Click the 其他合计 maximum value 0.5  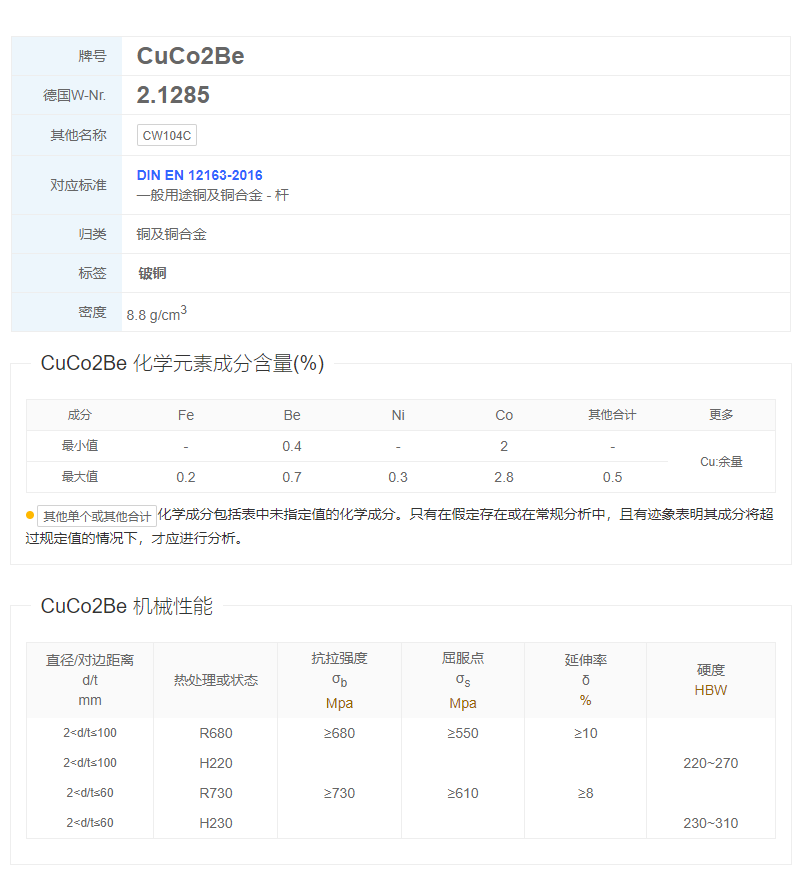612,477
